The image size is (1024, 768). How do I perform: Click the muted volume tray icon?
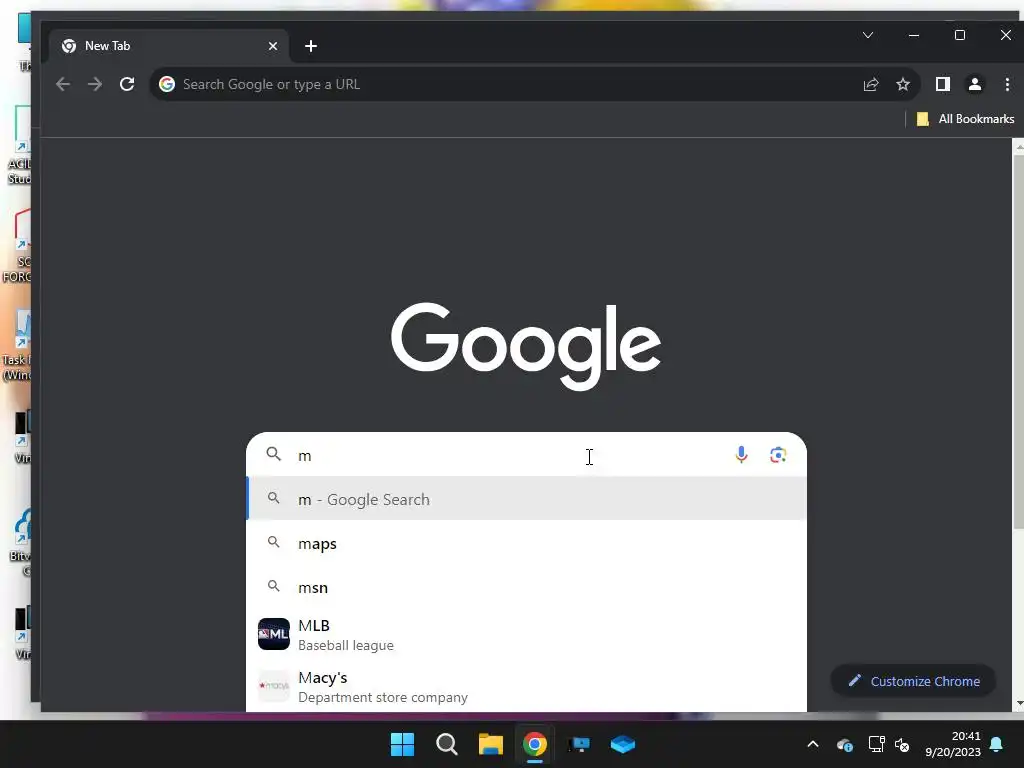click(x=902, y=744)
